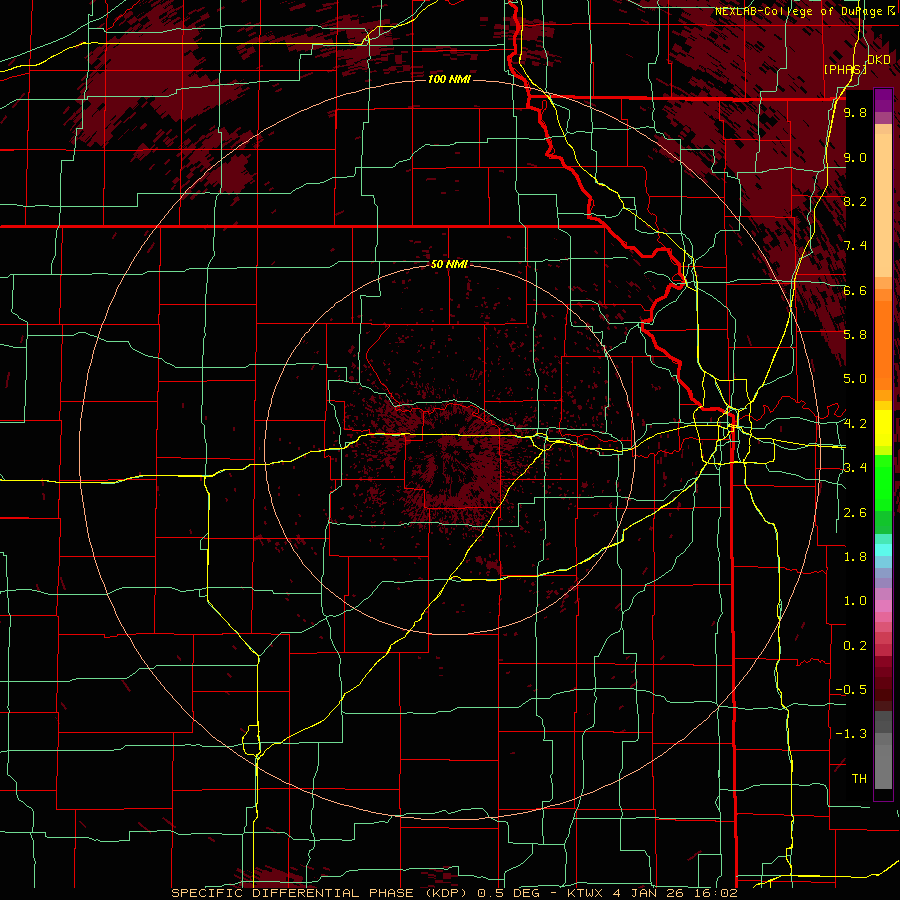Image resolution: width=900 pixels, height=900 pixels.
Task: Select the yellow band of the color bar
Action: click(x=883, y=428)
